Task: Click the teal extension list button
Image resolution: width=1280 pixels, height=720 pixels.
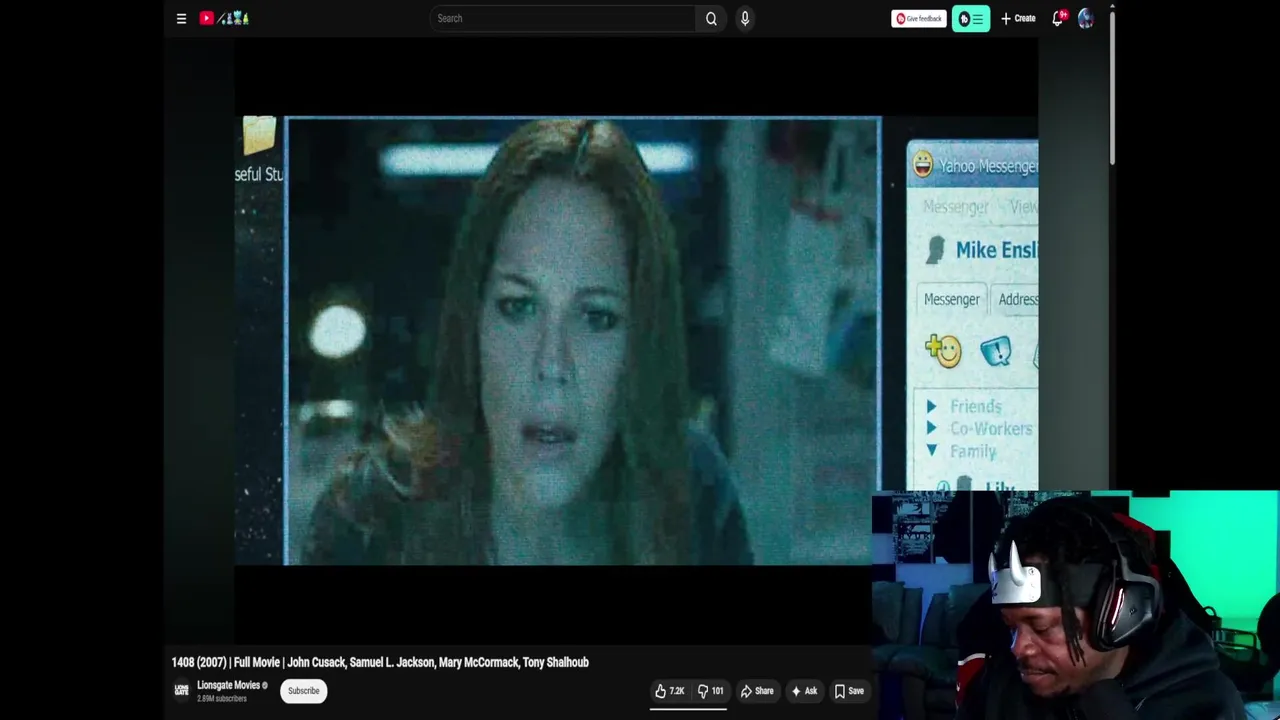Action: coord(971,18)
